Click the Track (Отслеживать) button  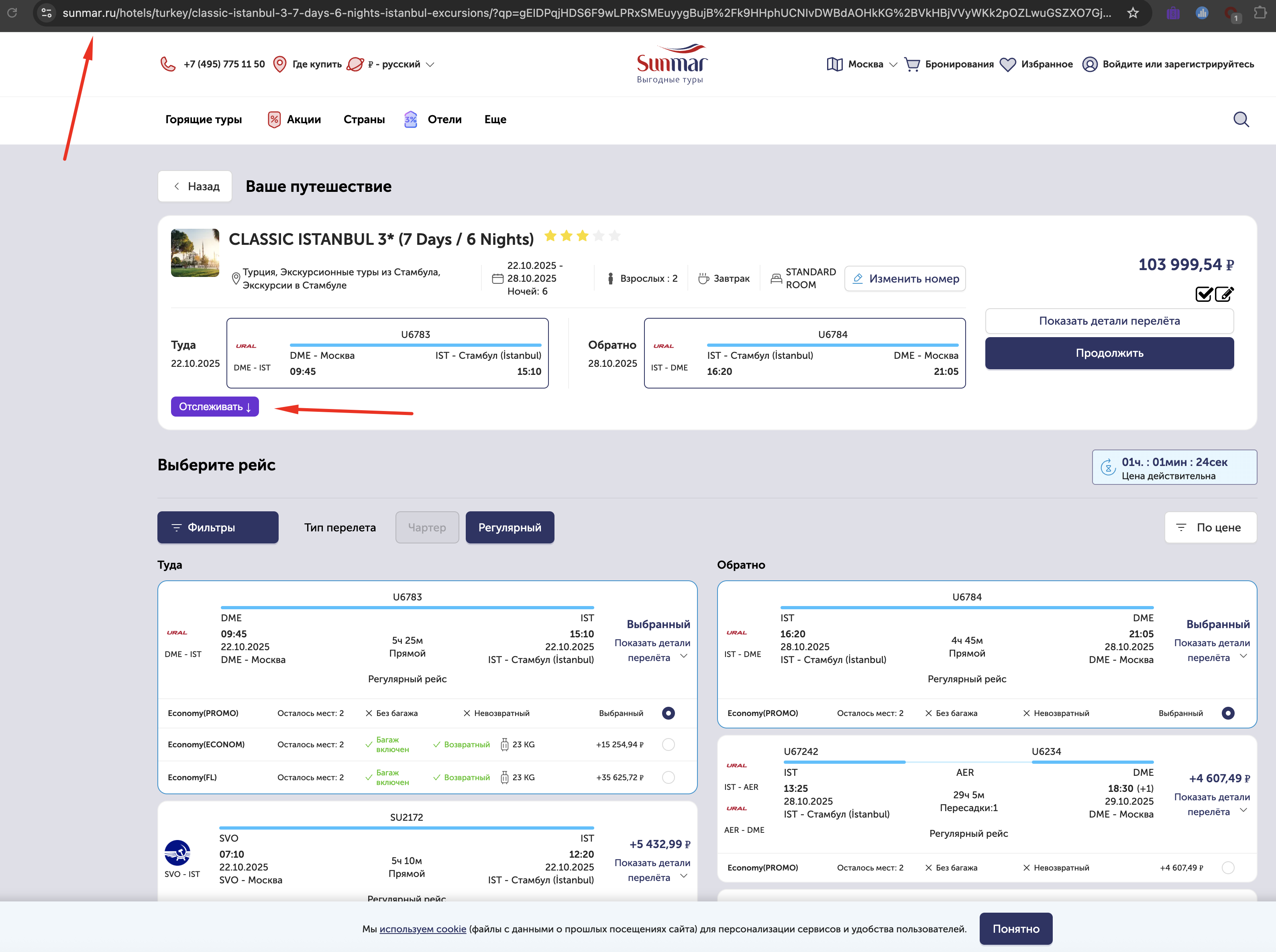coord(214,406)
